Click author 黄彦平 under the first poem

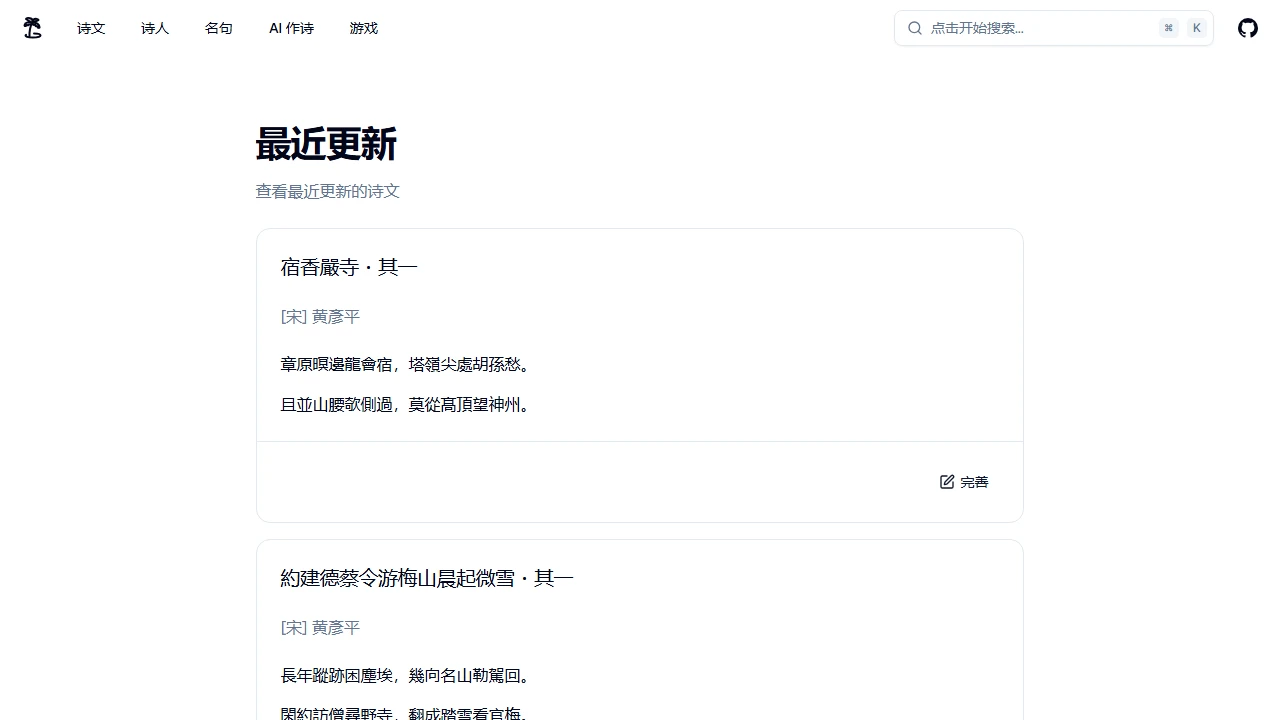(335, 317)
